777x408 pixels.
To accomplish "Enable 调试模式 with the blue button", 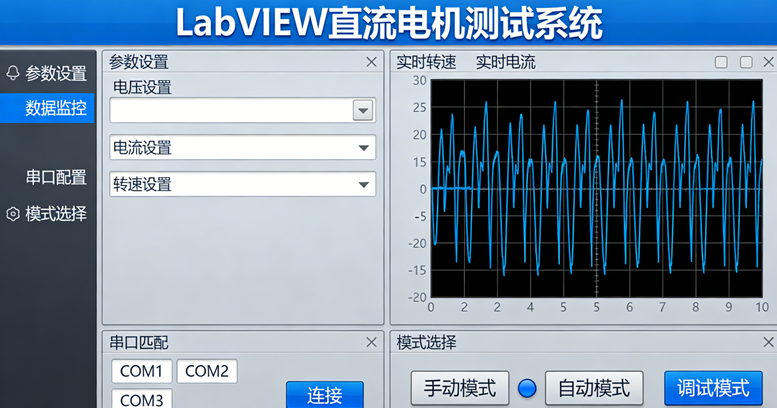I will point(713,388).
